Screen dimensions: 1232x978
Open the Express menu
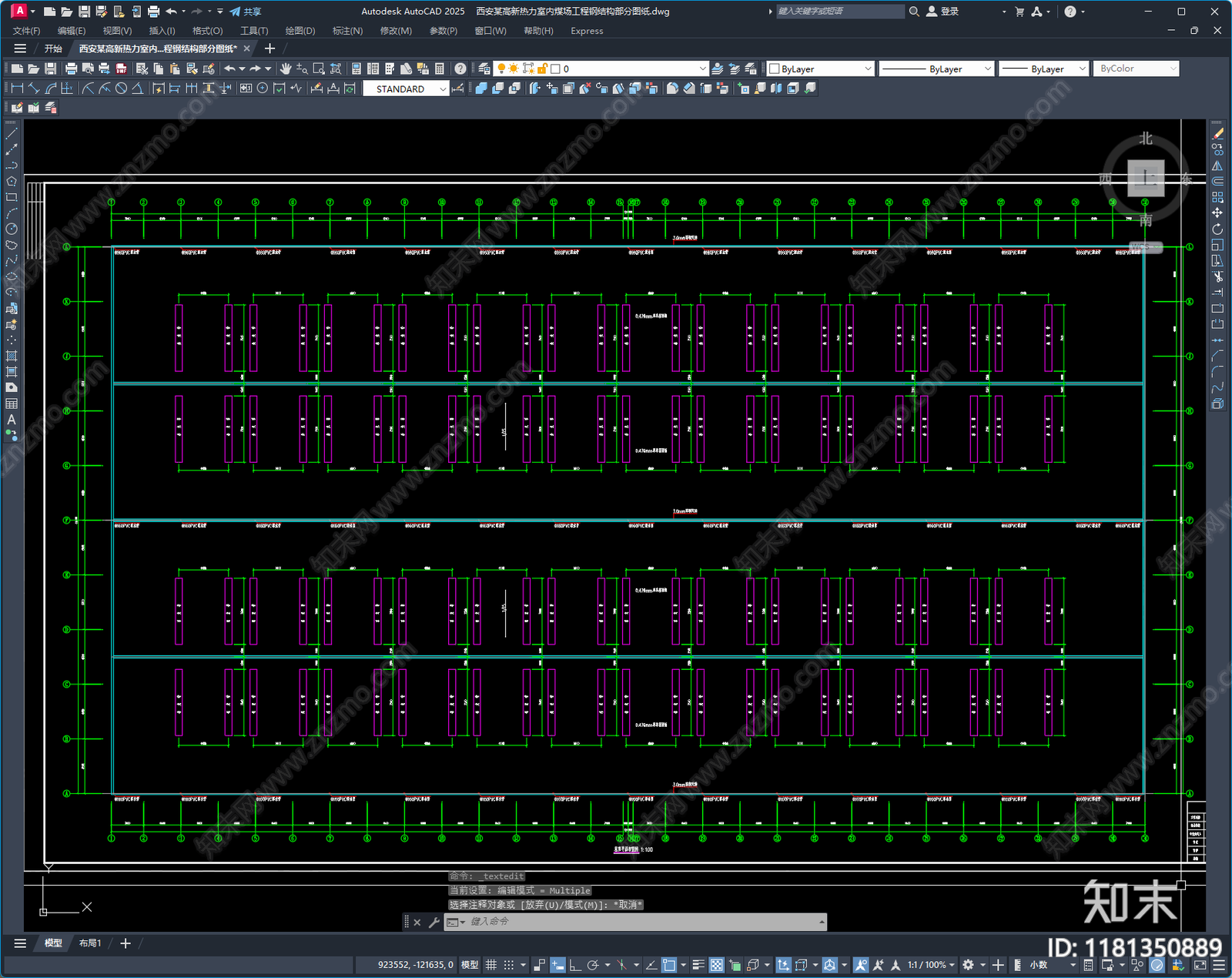587,31
